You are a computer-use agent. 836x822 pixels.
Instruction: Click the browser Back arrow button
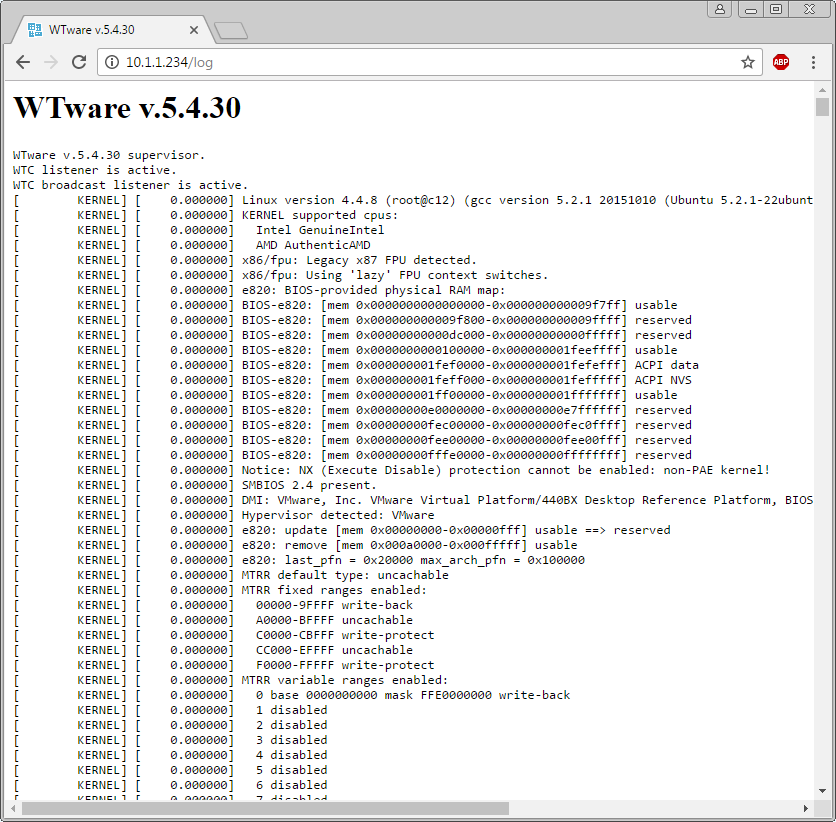[x=23, y=62]
